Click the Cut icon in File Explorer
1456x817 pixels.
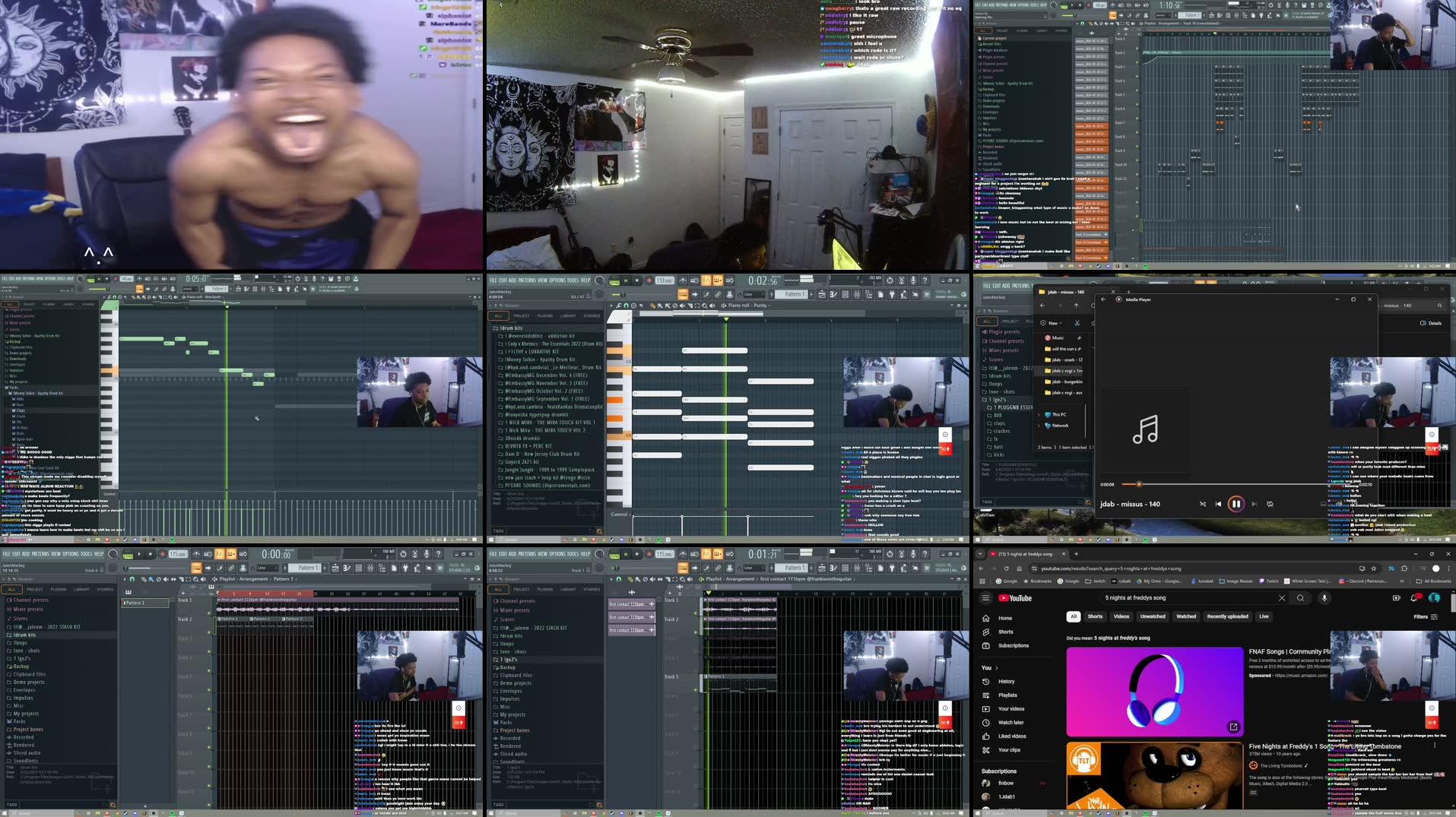click(x=1077, y=323)
